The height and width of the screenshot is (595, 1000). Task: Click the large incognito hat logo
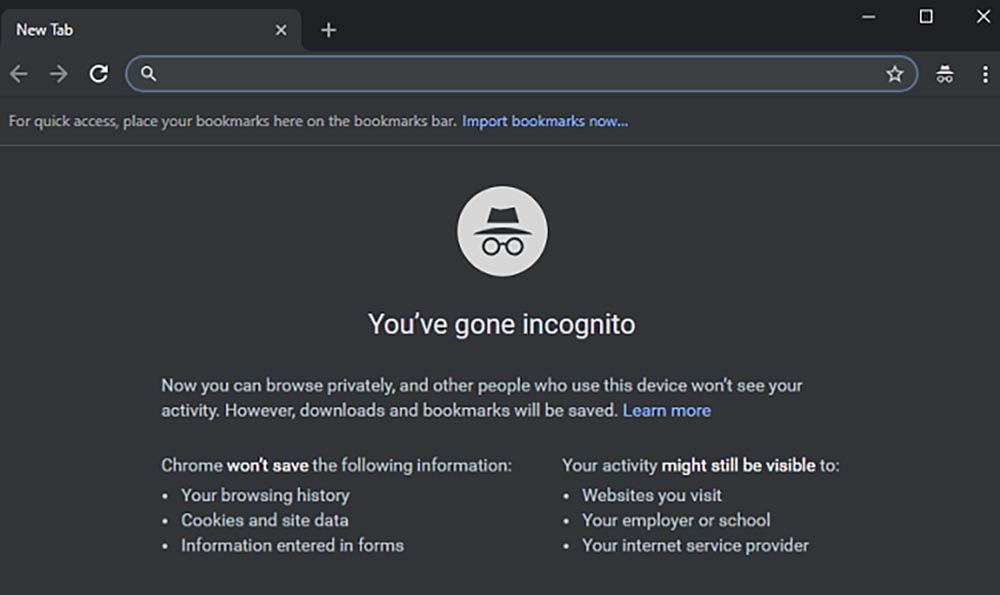pyautogui.click(x=502, y=231)
